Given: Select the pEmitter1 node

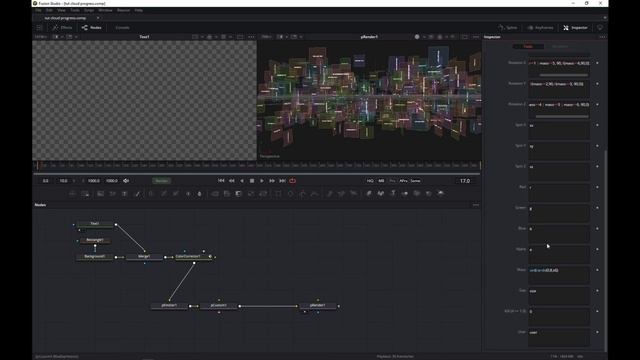Looking at the screenshot, I should click(169, 306).
